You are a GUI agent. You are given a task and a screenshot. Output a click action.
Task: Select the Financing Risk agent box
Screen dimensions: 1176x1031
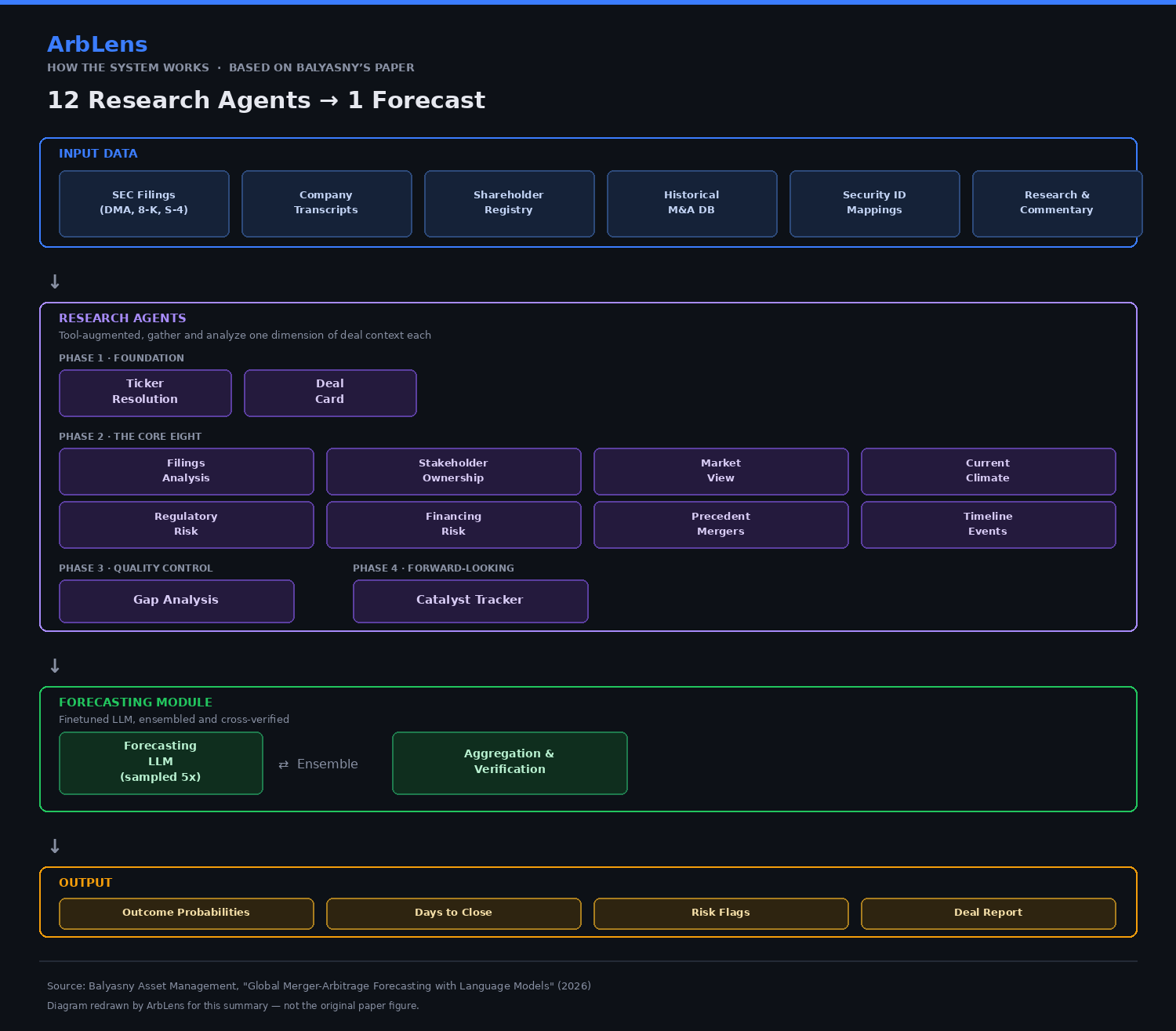[454, 525]
